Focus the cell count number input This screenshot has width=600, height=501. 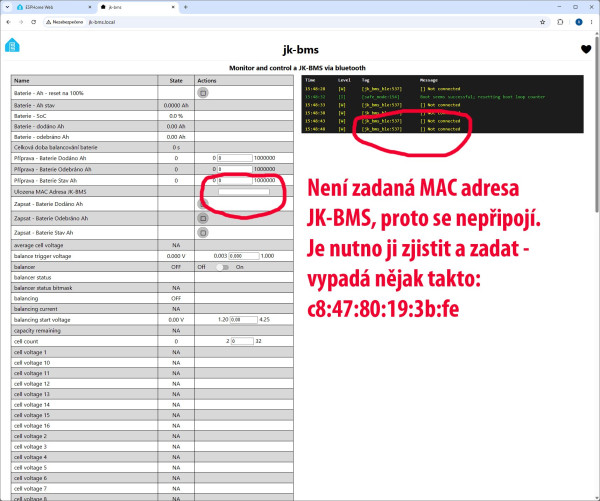tap(242, 341)
